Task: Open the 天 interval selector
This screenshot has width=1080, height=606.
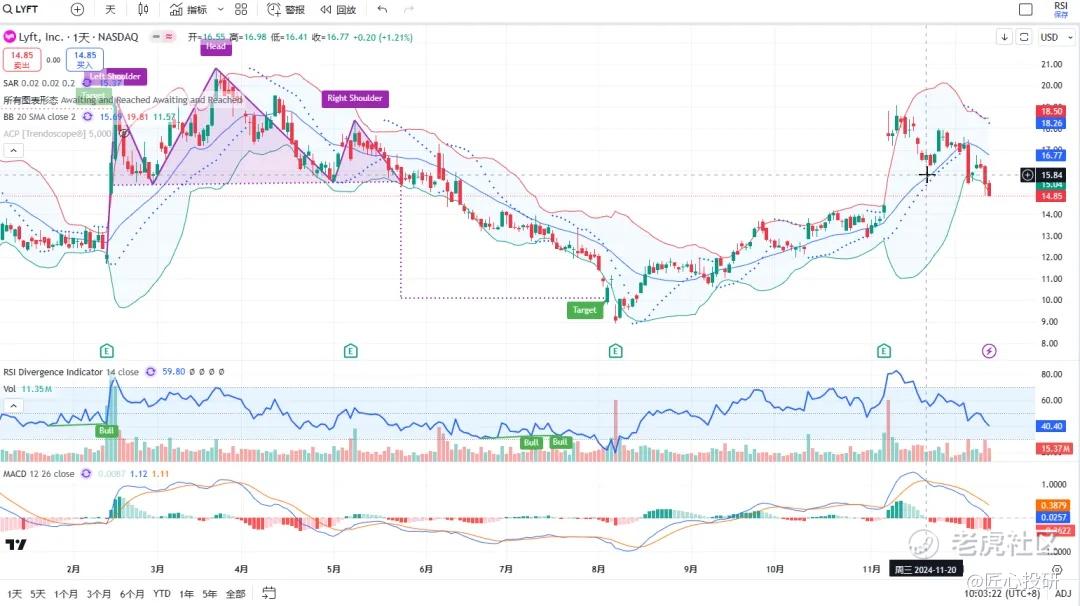Action: [110, 9]
